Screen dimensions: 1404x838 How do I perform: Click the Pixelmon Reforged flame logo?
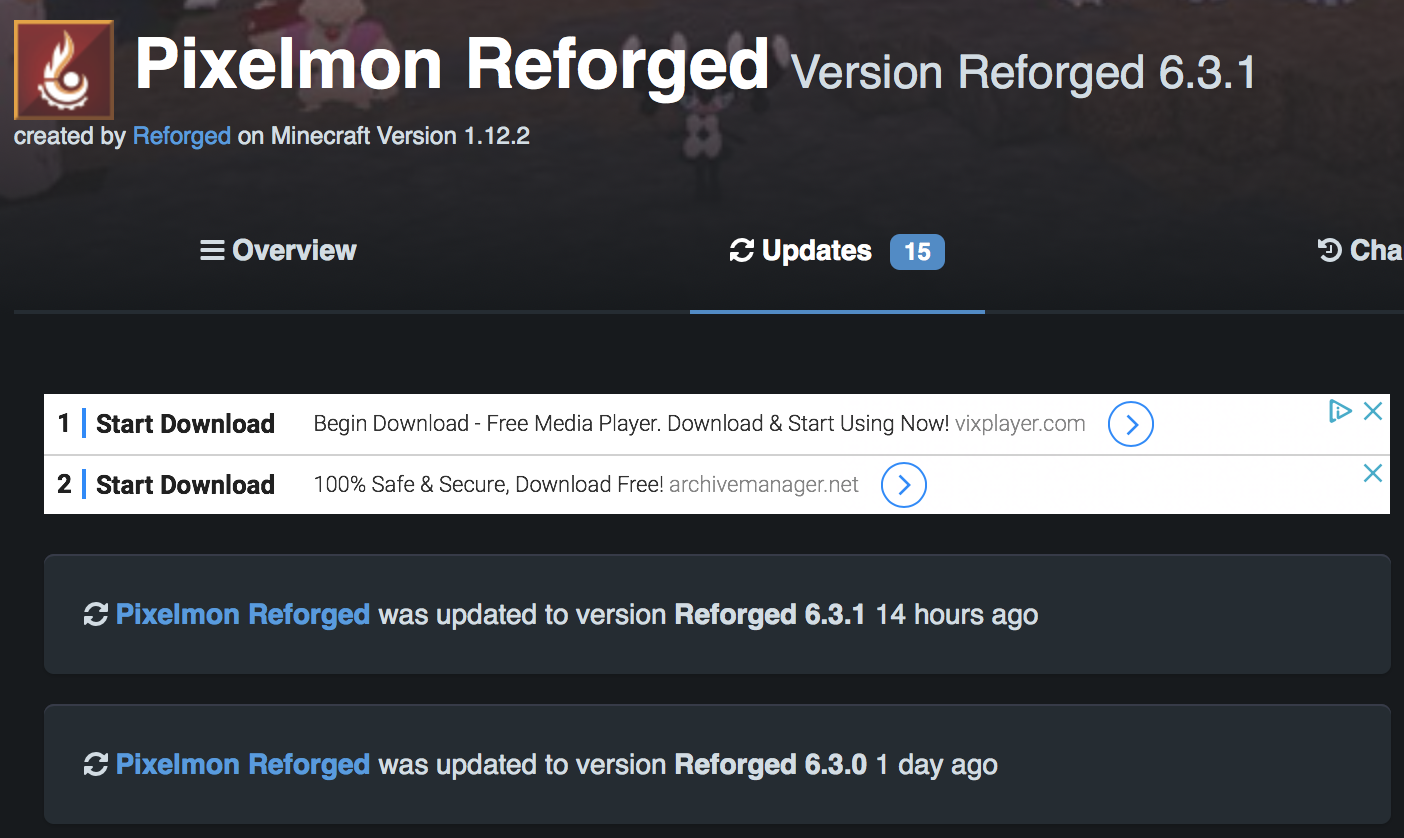[64, 69]
